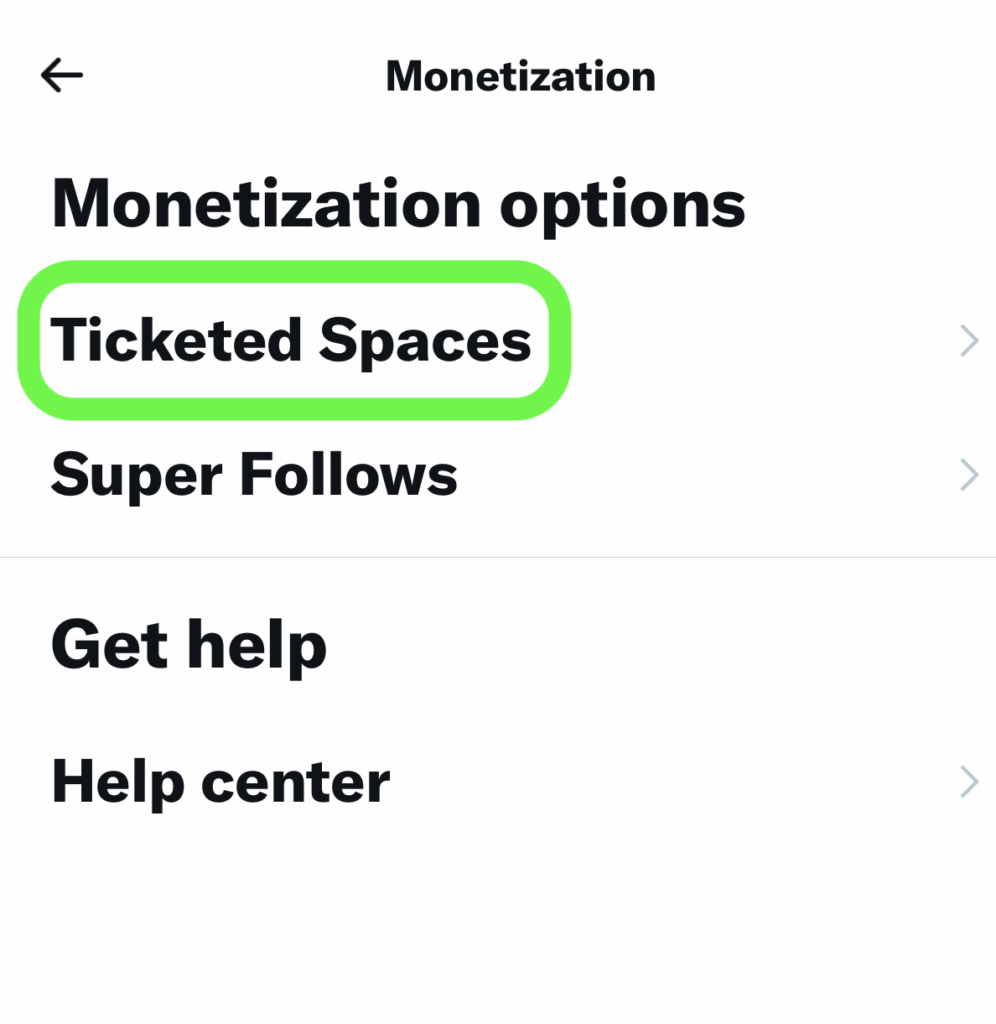Image resolution: width=996 pixels, height=1024 pixels.
Task: Click the chevron beside Super Follows
Action: [968, 475]
